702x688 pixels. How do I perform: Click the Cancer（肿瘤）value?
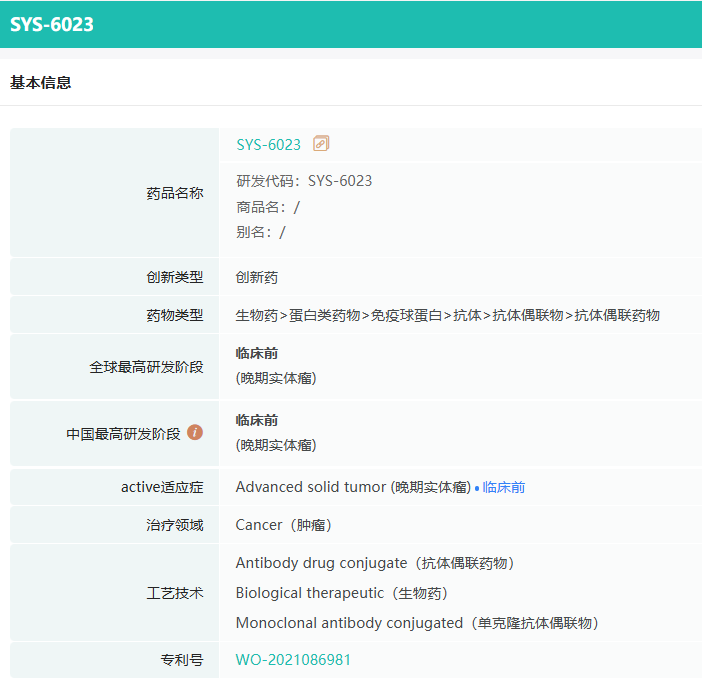pos(284,525)
